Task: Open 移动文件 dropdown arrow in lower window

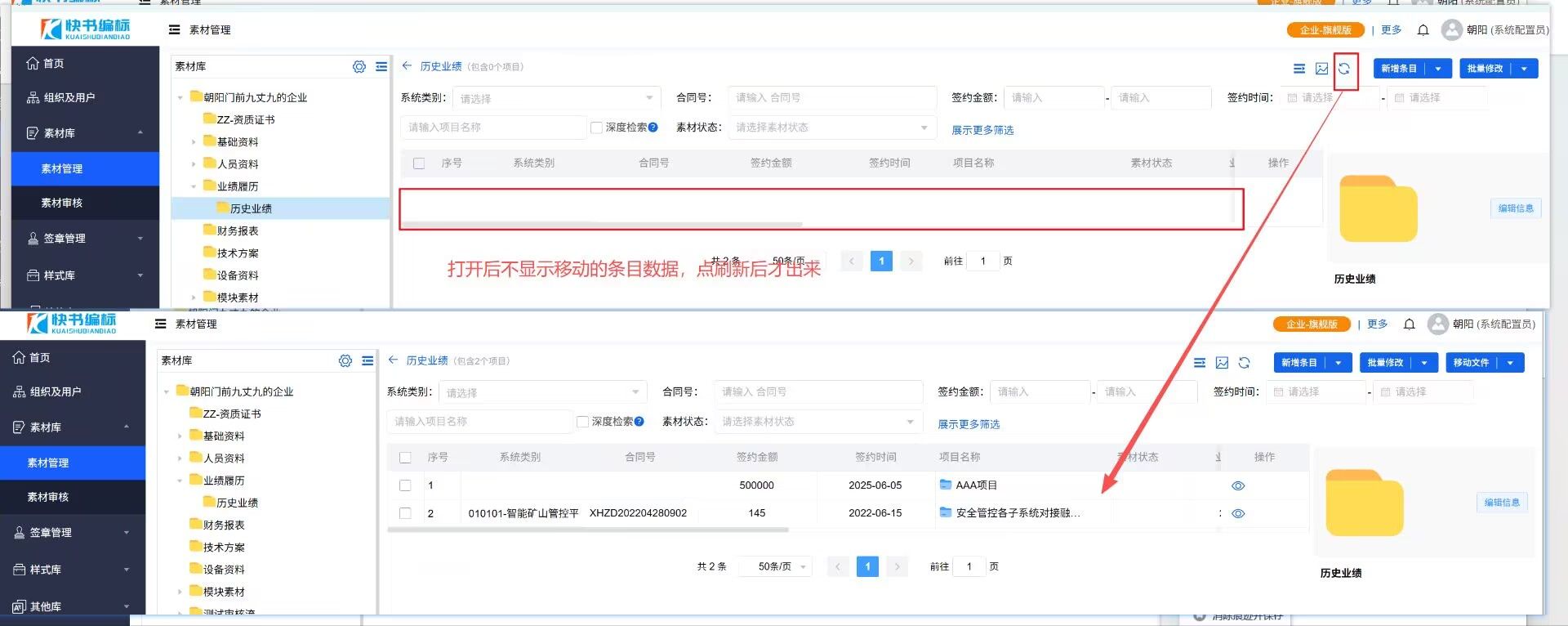Action: coord(1510,363)
